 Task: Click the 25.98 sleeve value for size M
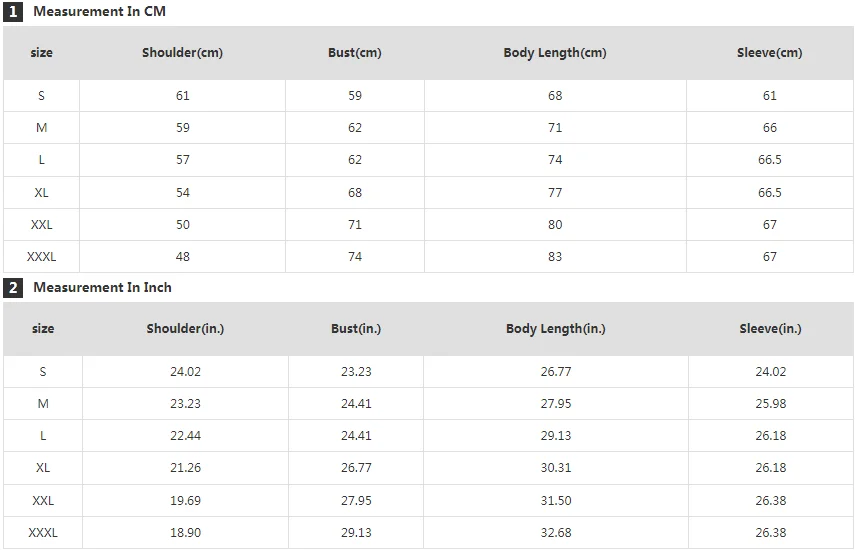point(770,404)
